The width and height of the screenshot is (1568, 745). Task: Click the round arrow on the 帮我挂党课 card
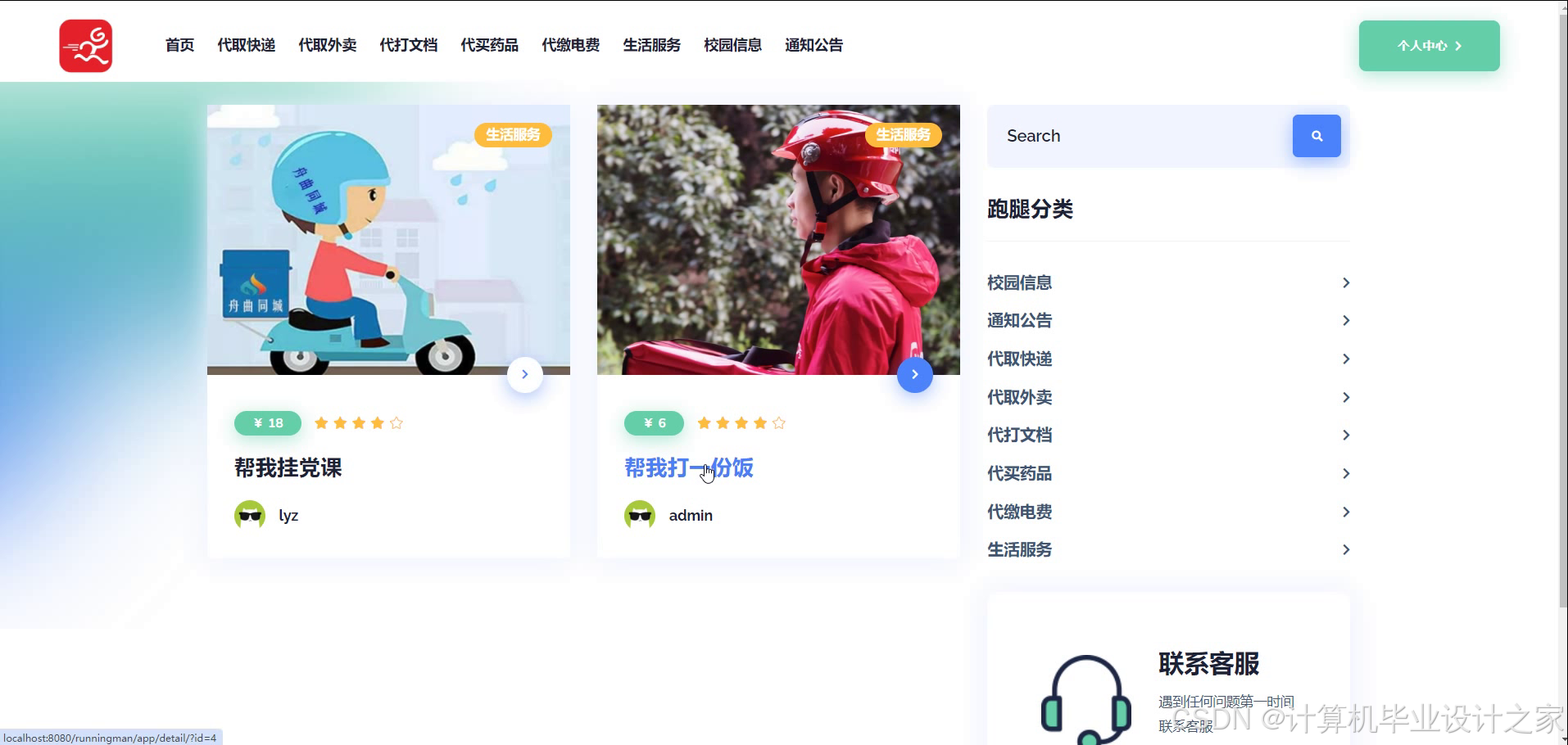coord(525,375)
